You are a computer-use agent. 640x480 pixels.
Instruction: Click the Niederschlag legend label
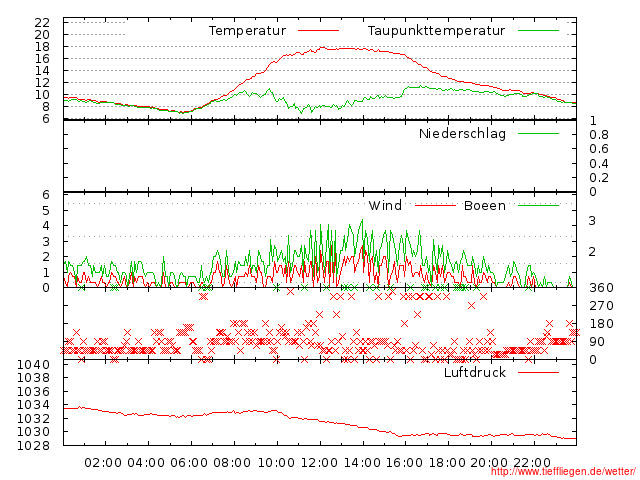[462, 134]
